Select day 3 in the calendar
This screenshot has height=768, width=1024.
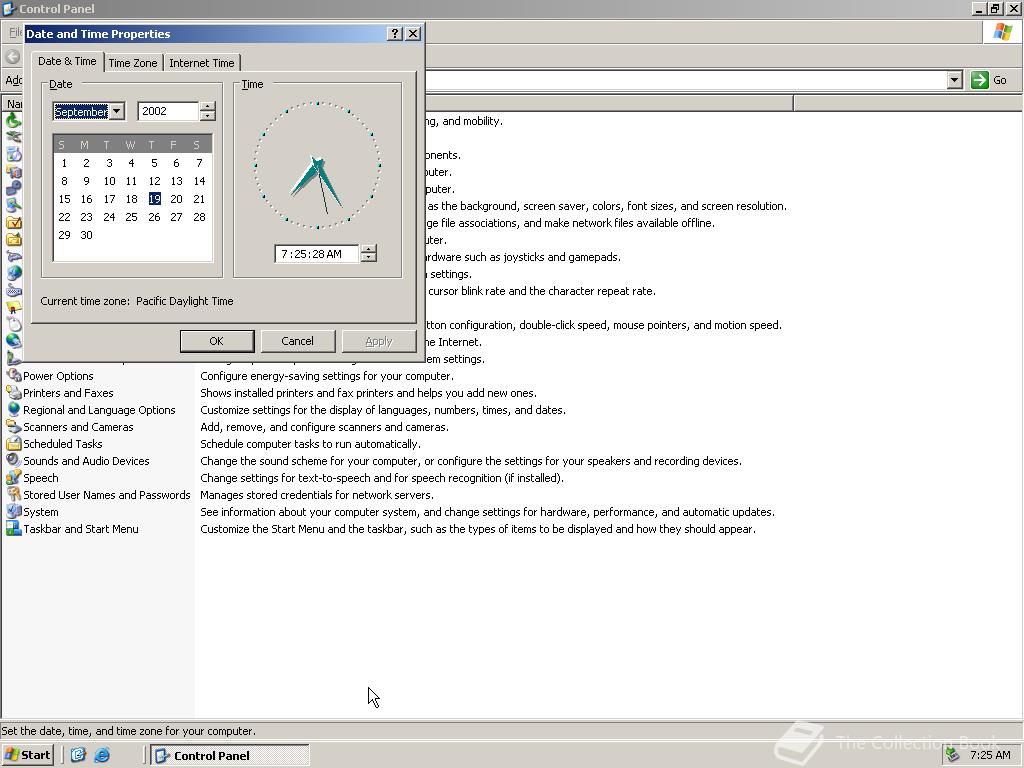tap(109, 163)
